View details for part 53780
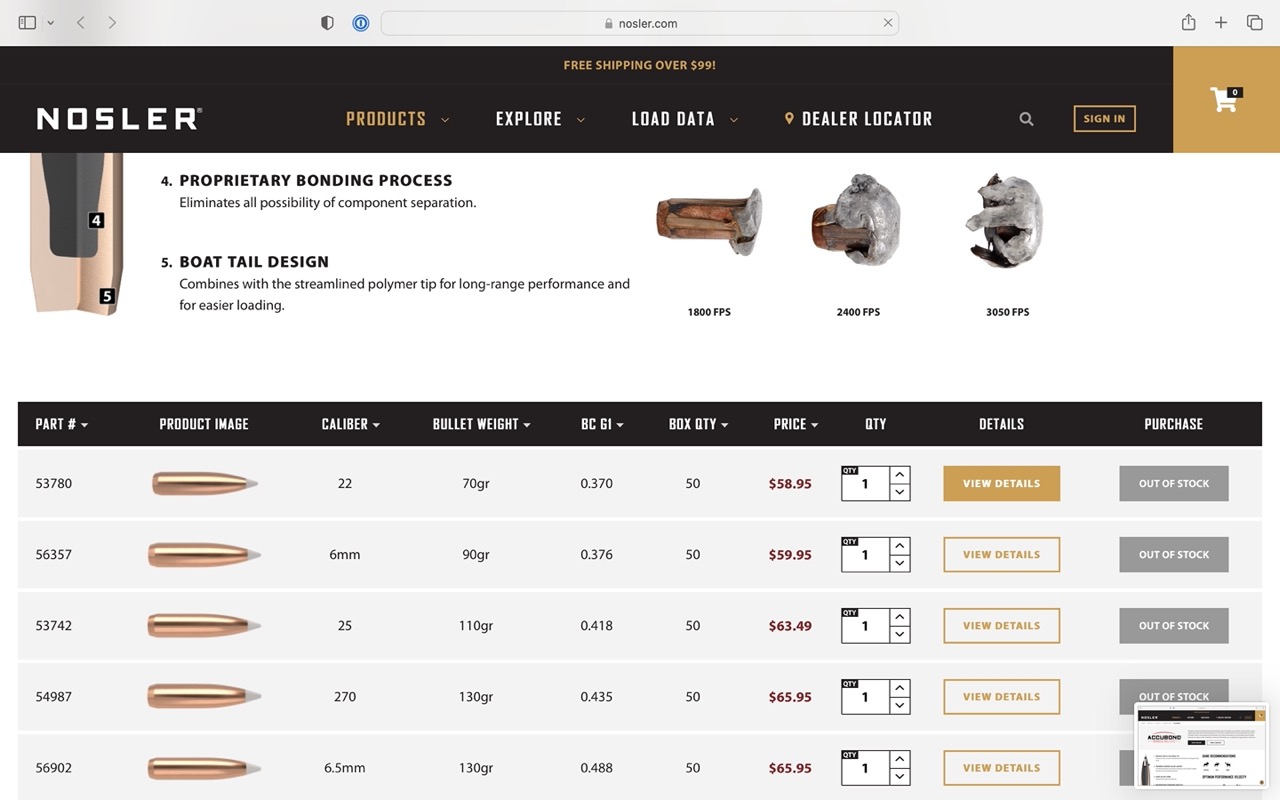 pyautogui.click(x=1001, y=484)
